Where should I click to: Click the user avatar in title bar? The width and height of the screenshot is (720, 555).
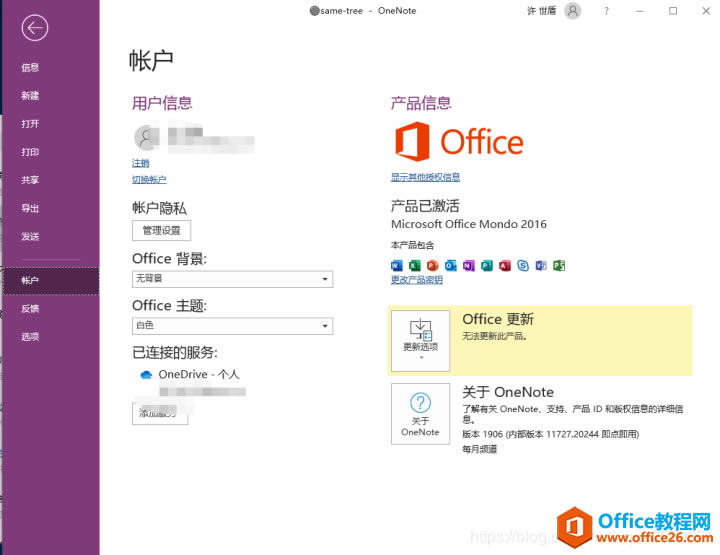pyautogui.click(x=573, y=11)
